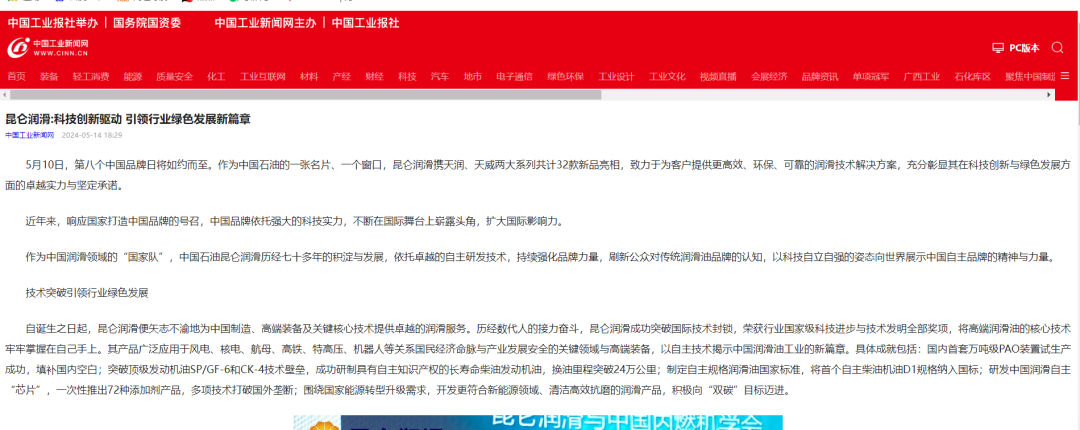The height and width of the screenshot is (430, 1080).
Task: Click the article headline 昆仑润滑
Action: tap(127, 118)
